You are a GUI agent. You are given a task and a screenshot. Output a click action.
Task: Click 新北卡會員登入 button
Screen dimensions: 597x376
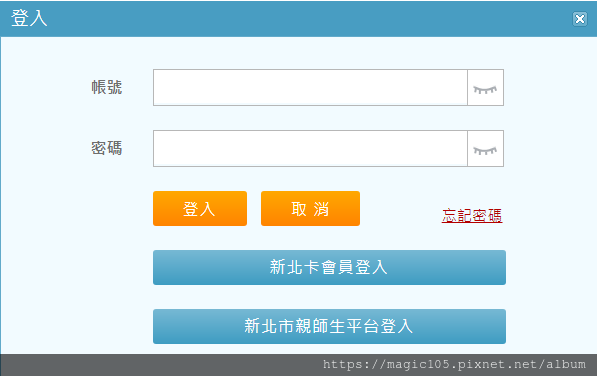[x=329, y=268]
